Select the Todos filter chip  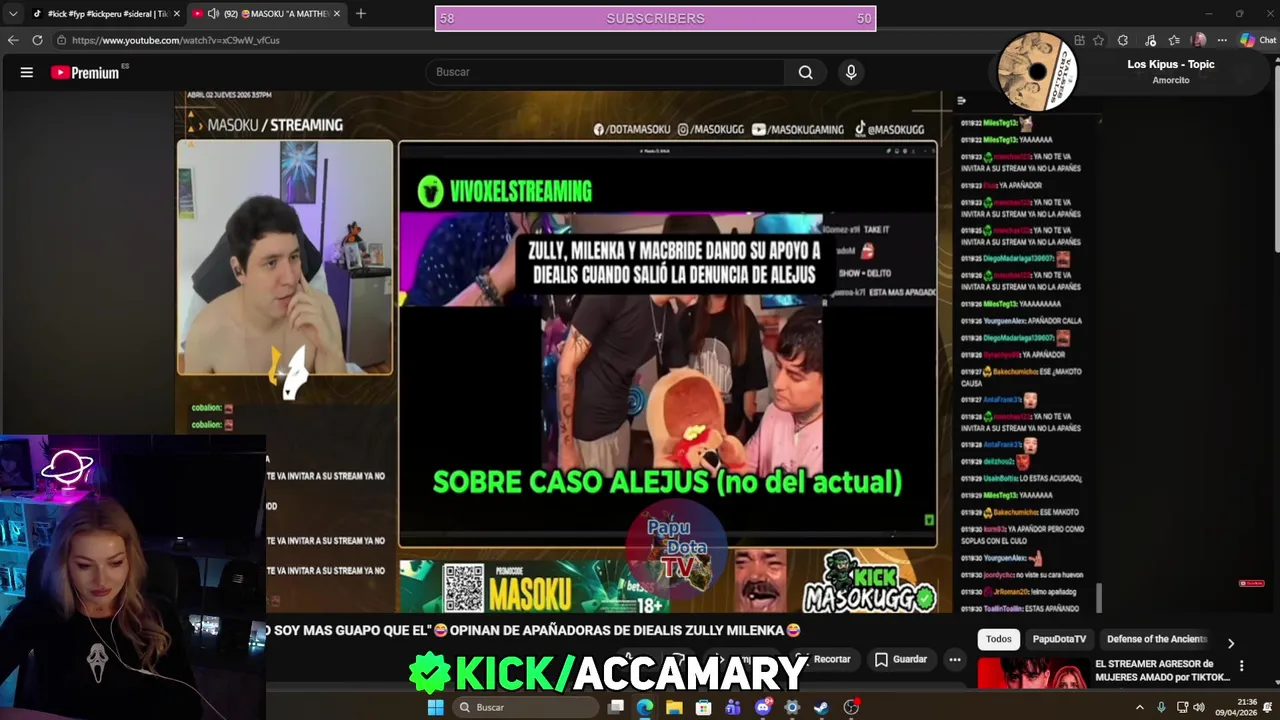pos(999,639)
